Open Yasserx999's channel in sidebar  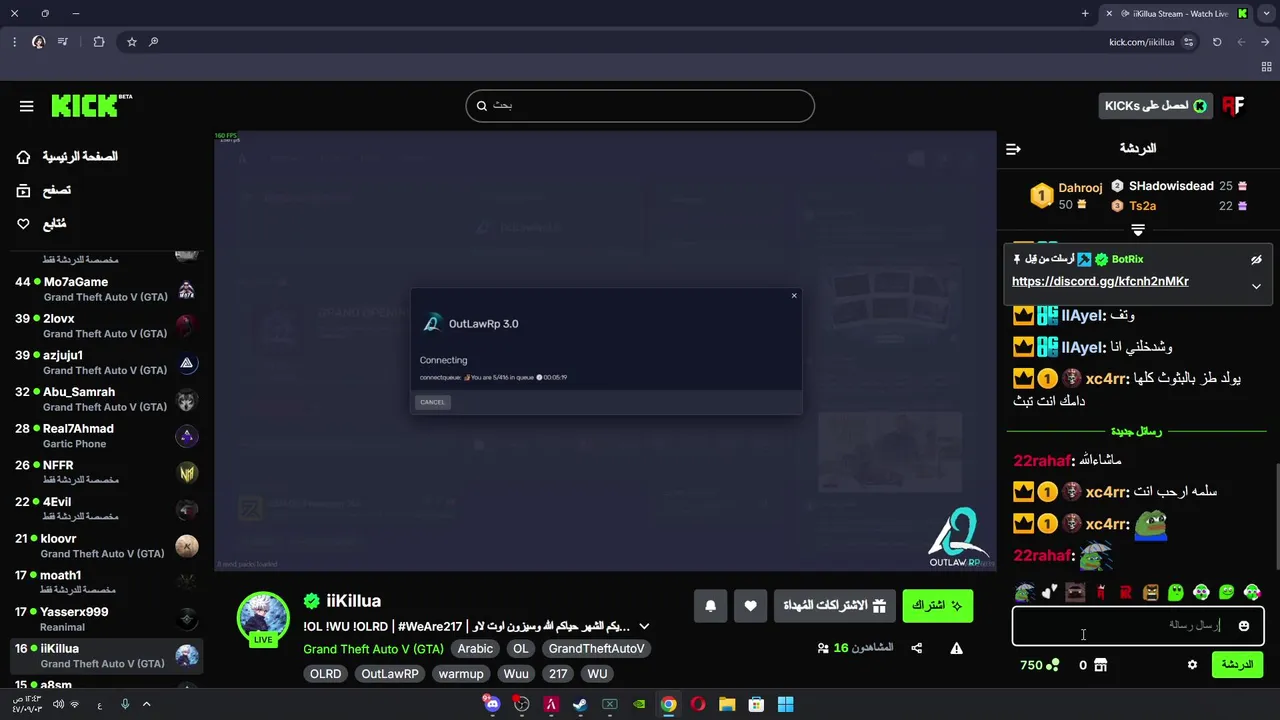pyautogui.click(x=105, y=619)
